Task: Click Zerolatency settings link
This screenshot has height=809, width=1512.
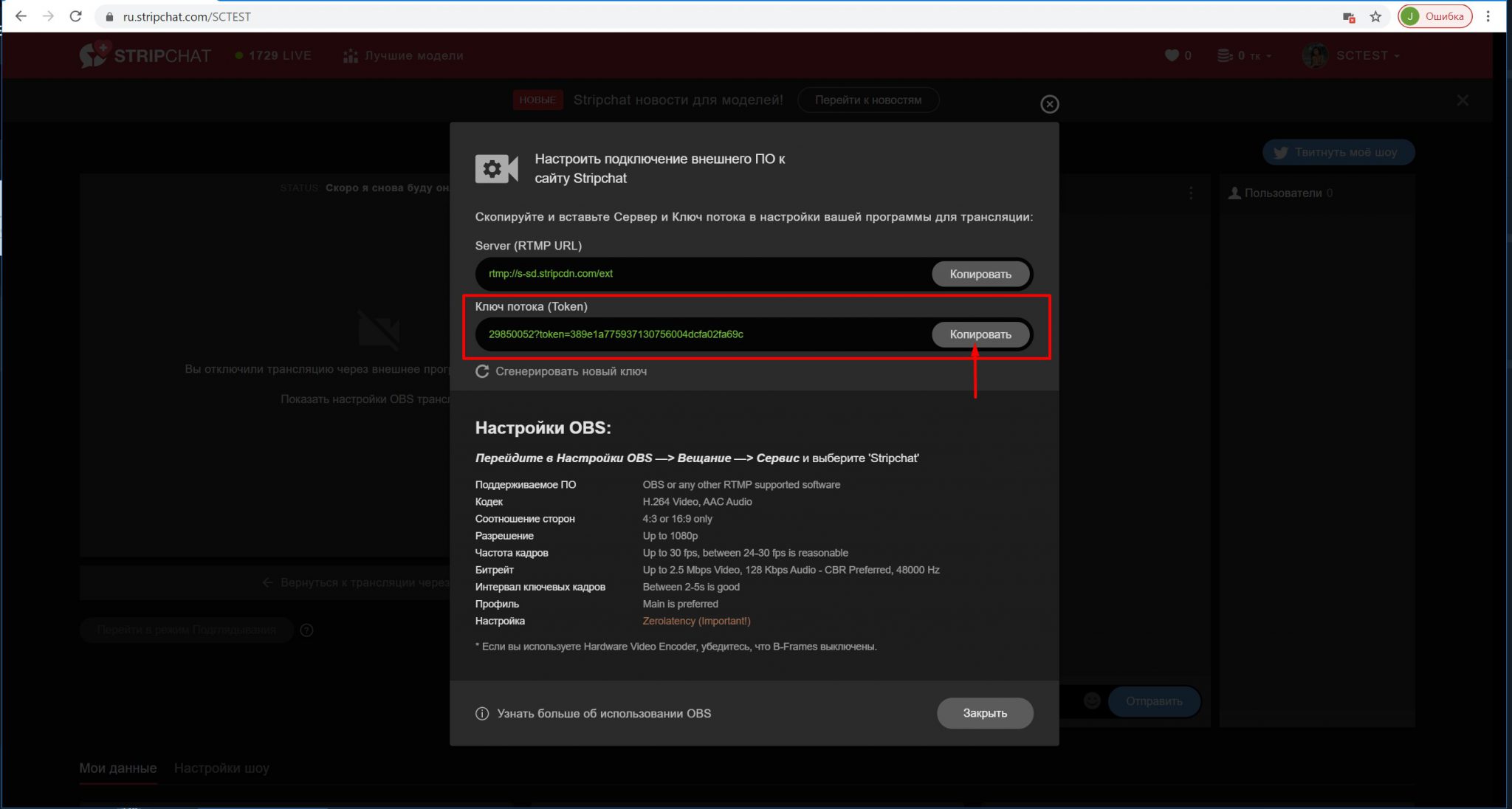Action: (x=696, y=621)
